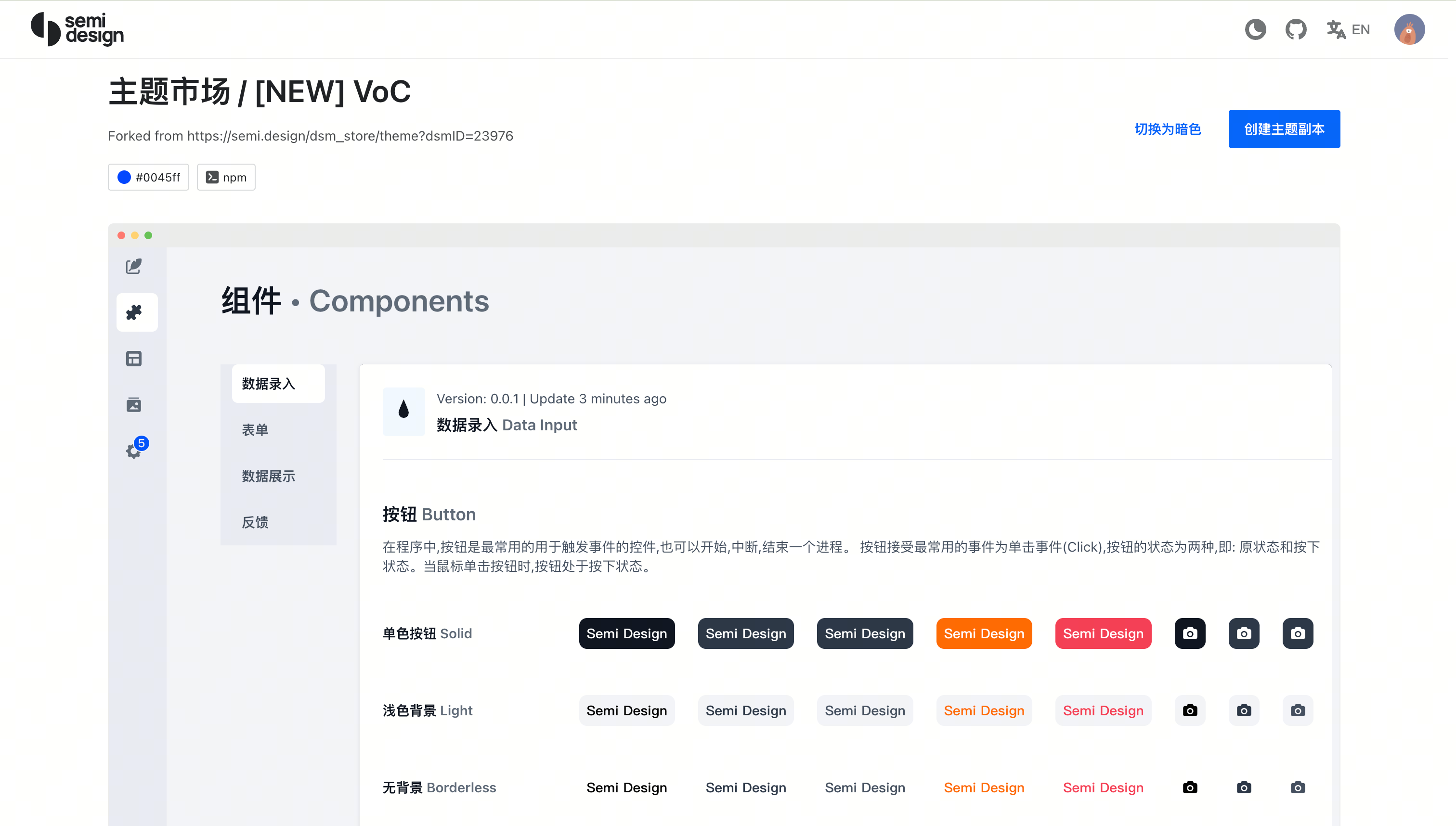The image size is (1456, 826).
Task: Click the #0045ff primary color tag
Action: coord(148,177)
